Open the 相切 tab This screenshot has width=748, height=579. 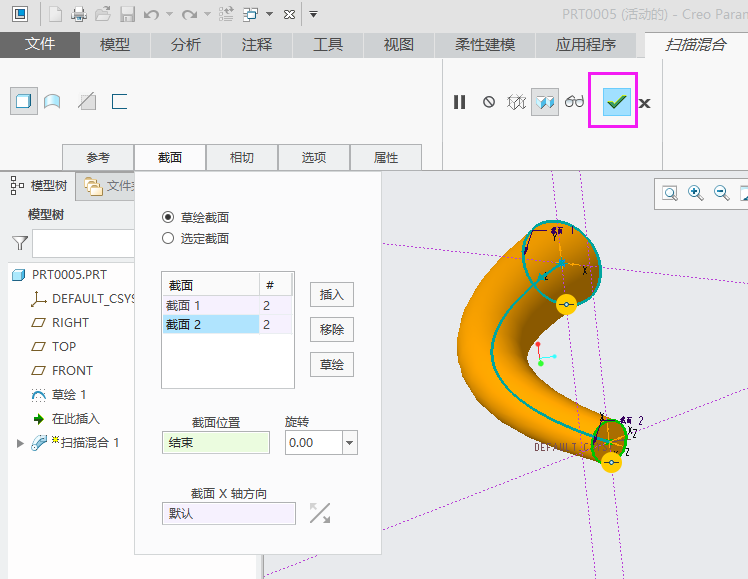coord(242,158)
